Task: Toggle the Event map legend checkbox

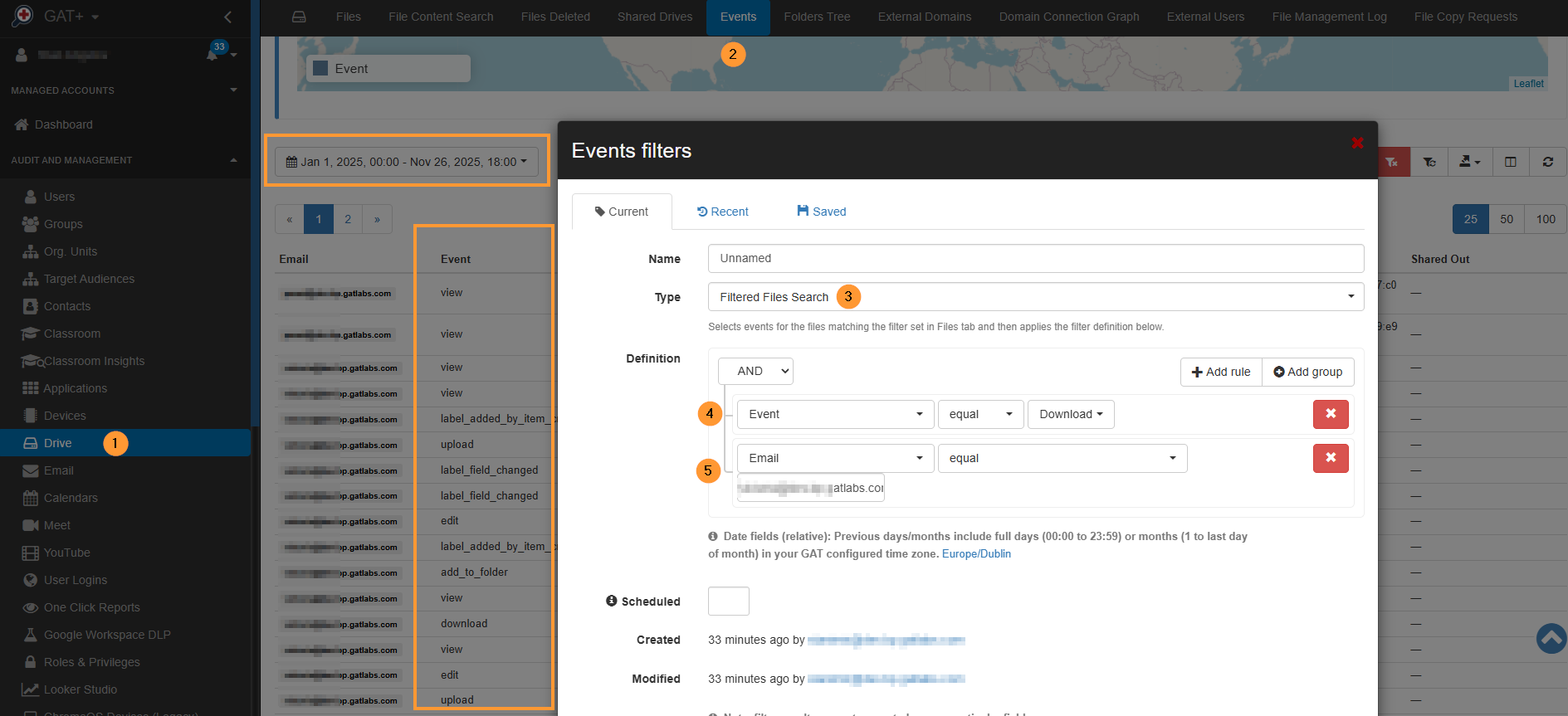Action: [x=320, y=69]
